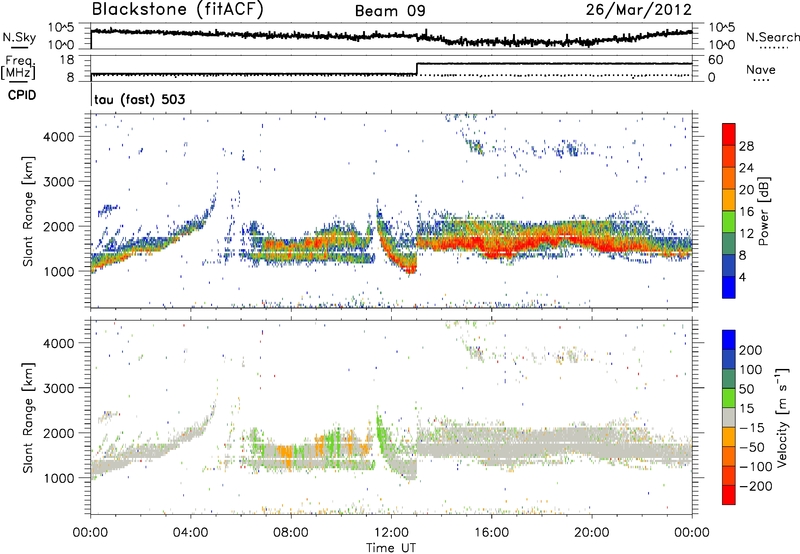Image resolution: width=800 pixels, height=554 pixels.
Task: Click the "4000" tick on the power panel
Action: coord(59,137)
